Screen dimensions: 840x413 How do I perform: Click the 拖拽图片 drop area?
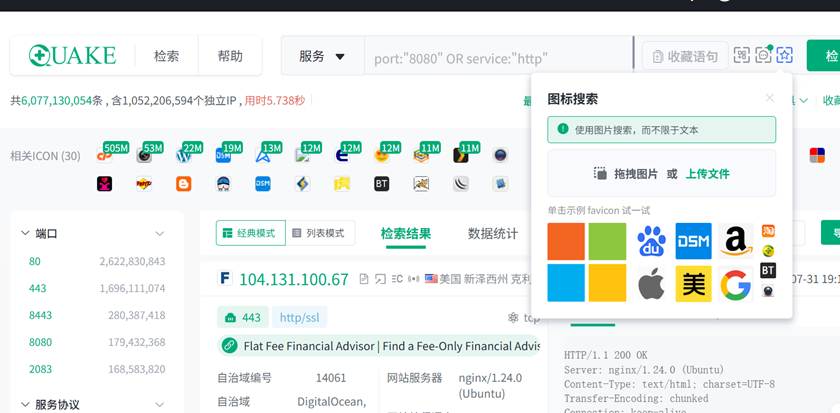tap(661, 174)
